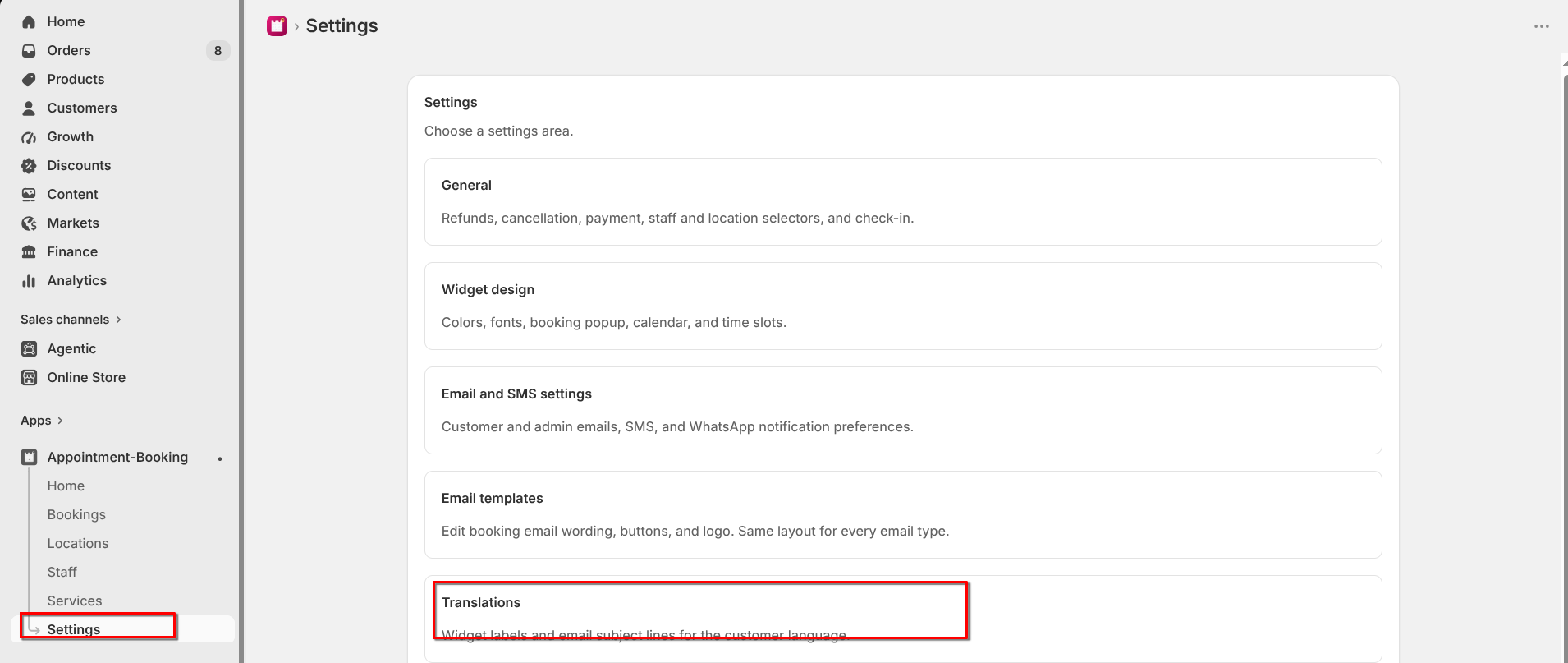Image resolution: width=1568 pixels, height=663 pixels.
Task: Click the Customers label in sidebar
Action: (x=82, y=108)
